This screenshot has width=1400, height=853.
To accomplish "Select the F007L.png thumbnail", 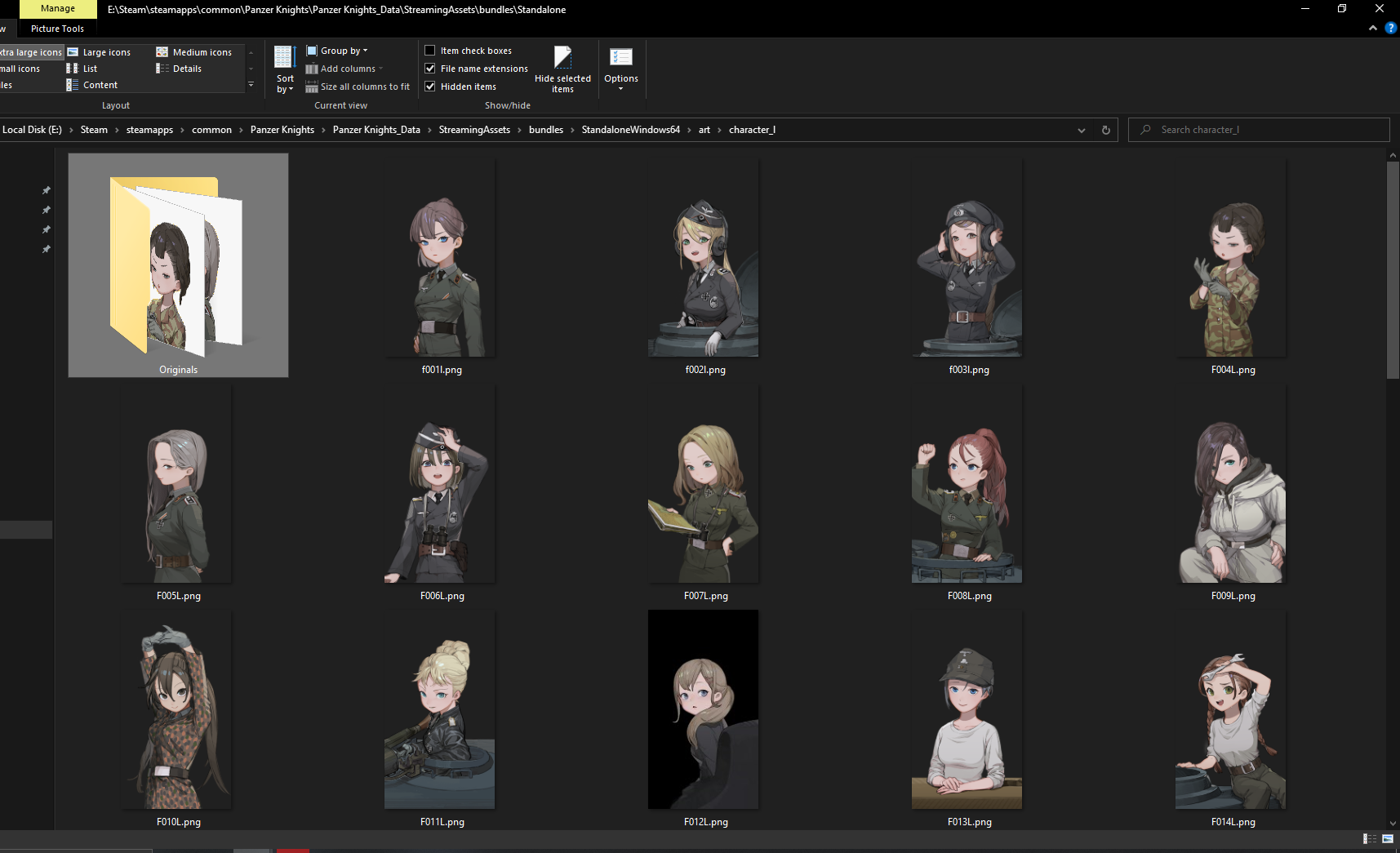I will point(704,484).
